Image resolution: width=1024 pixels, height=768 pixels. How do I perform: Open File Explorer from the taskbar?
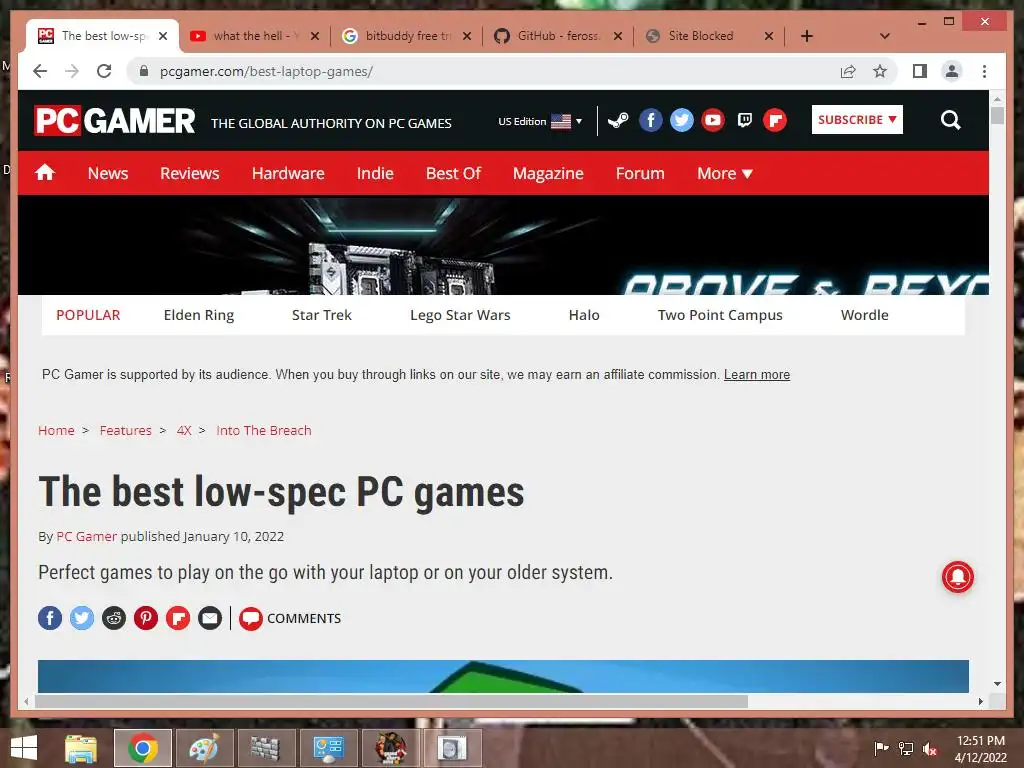coord(80,748)
